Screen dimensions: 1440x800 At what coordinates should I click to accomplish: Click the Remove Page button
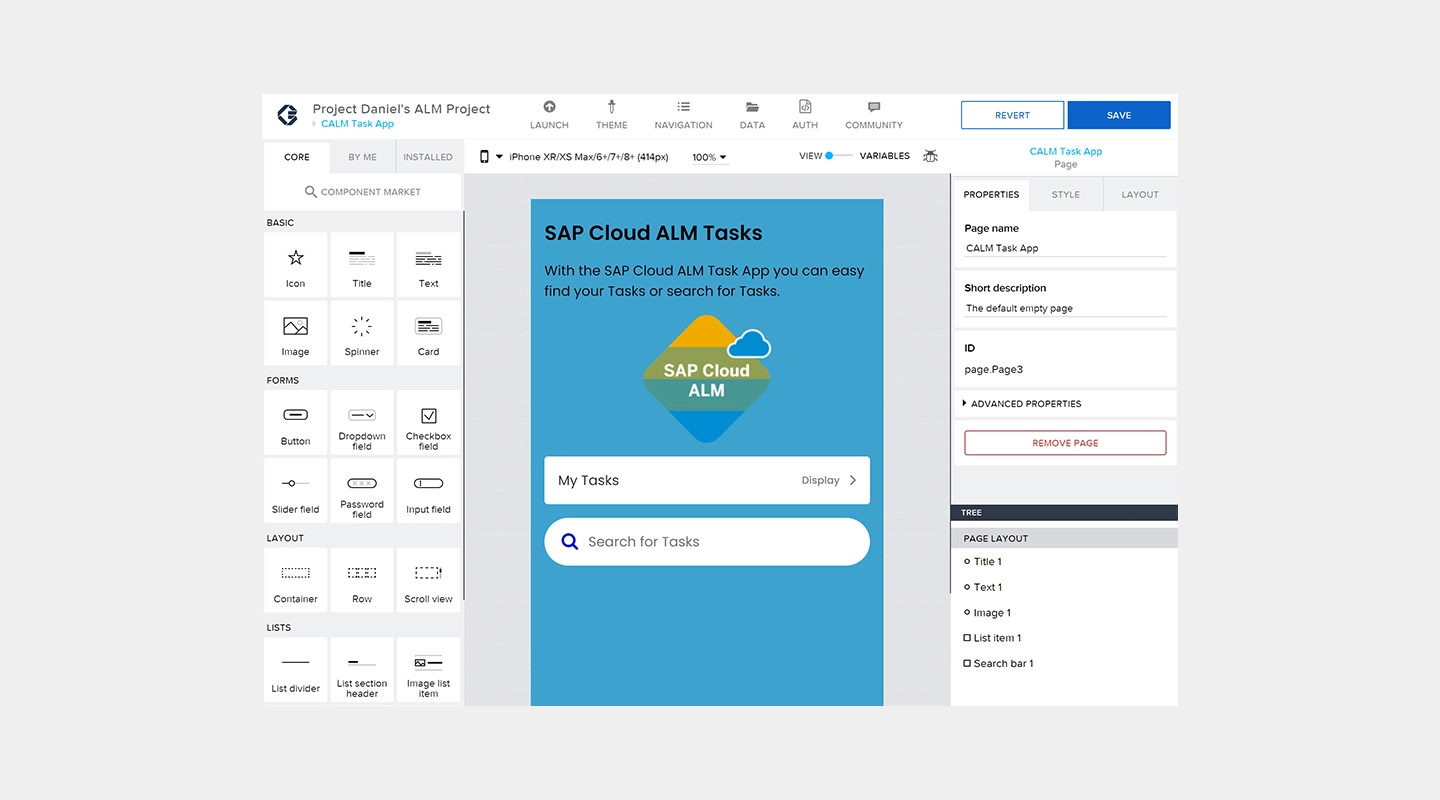tap(1065, 443)
